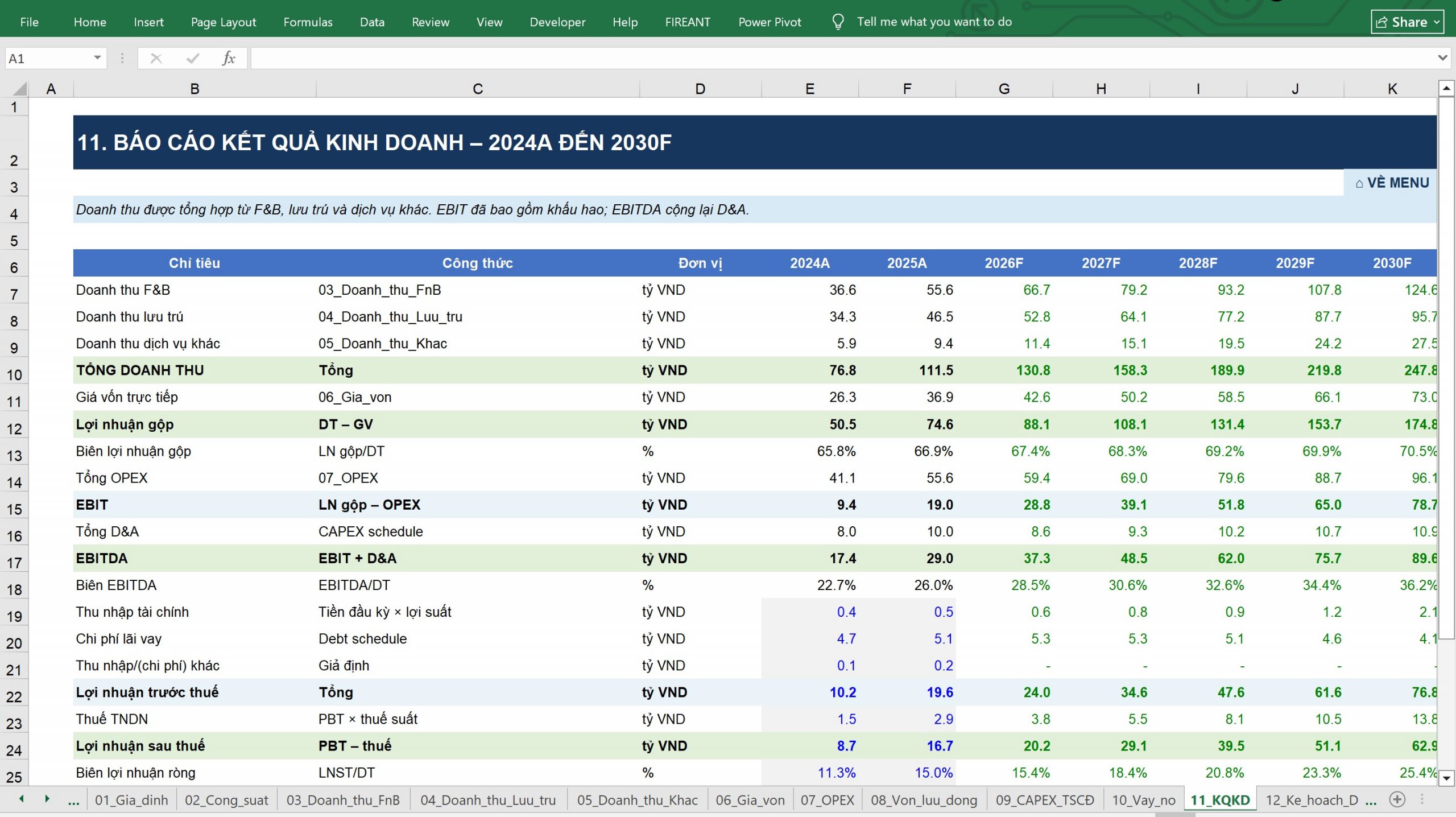Open the Name Box dropdown arrow

pyautogui.click(x=97, y=58)
